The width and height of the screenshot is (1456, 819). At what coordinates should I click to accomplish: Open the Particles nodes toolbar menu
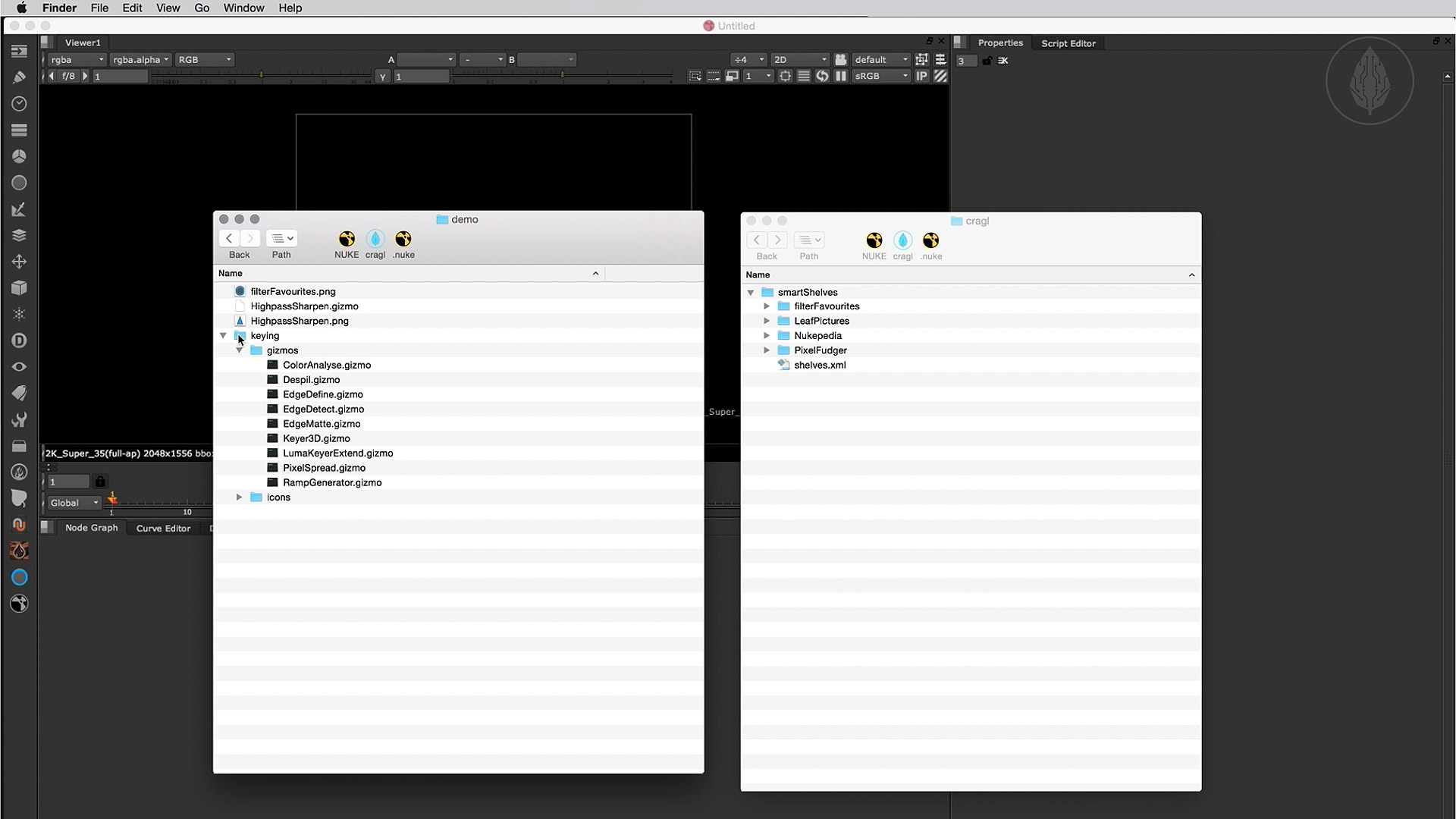point(19,314)
